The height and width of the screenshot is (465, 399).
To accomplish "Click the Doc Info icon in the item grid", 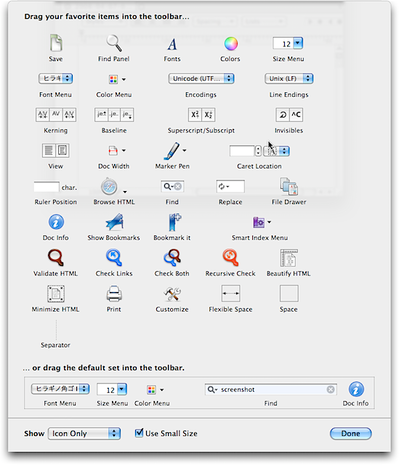I will 56,222.
